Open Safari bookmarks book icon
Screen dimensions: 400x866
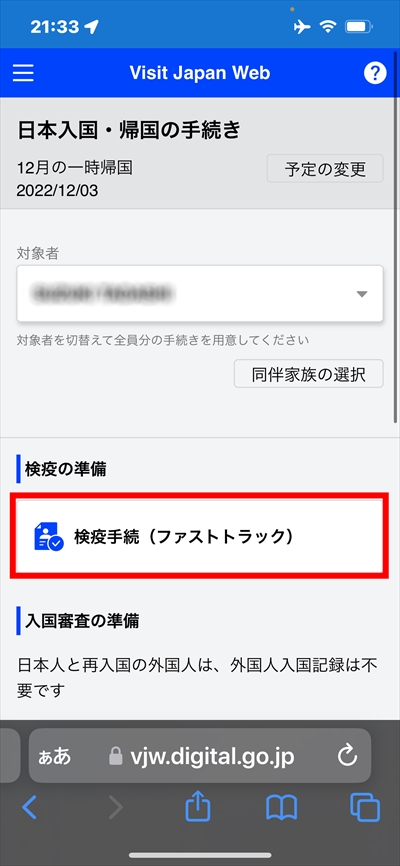[281, 808]
